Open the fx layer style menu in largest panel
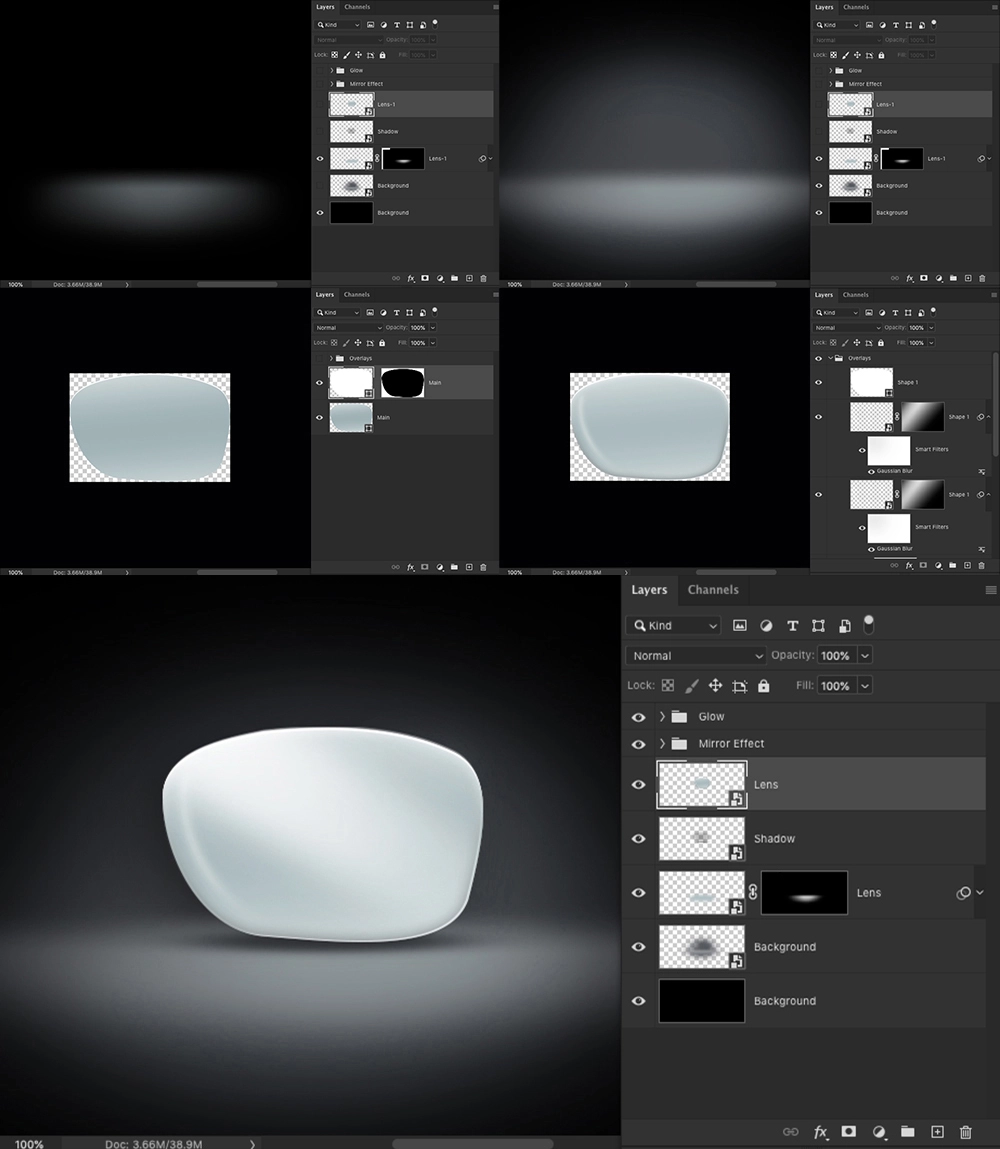Screen dimensions: 1000x1149 820,1132
